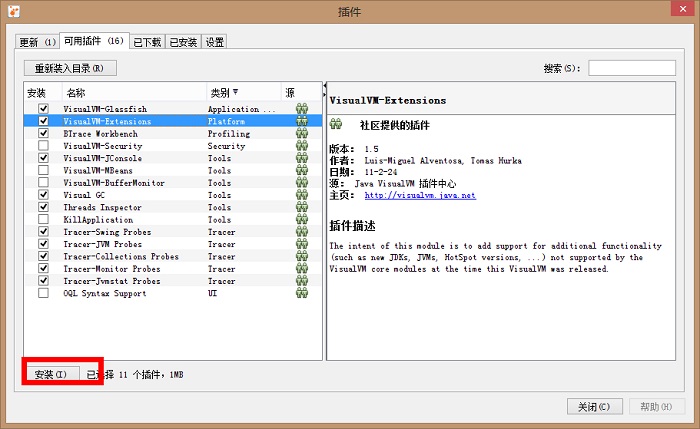The width and height of the screenshot is (700, 429).
Task: Click 重新装入目录 (R) button
Action: [70, 68]
